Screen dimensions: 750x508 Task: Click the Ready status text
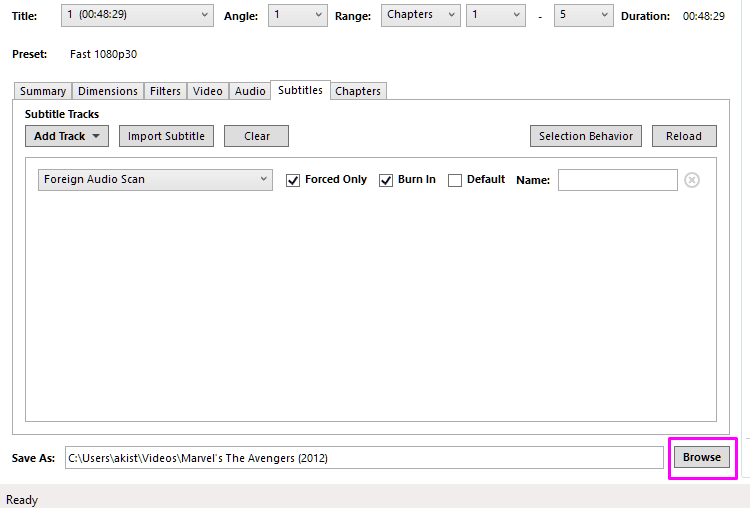[x=22, y=500]
